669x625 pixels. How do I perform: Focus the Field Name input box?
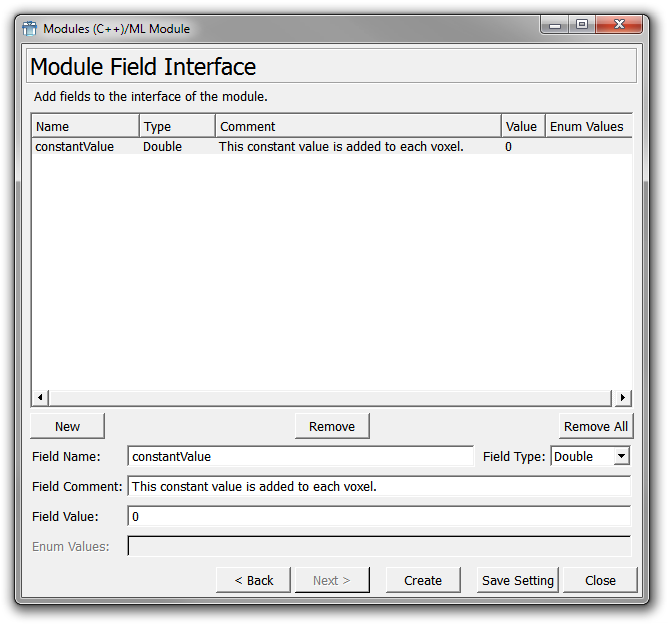(300, 456)
